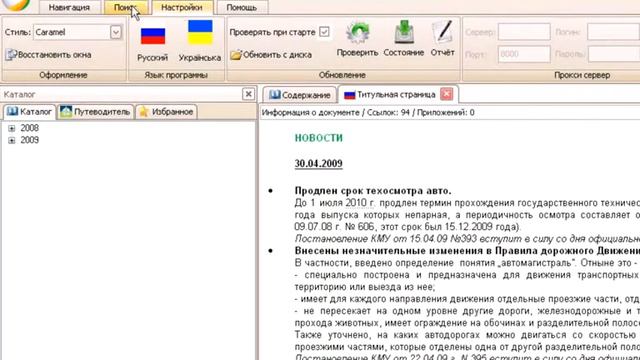
Task: Select the 2009 catalog entry
Action: tap(30, 140)
